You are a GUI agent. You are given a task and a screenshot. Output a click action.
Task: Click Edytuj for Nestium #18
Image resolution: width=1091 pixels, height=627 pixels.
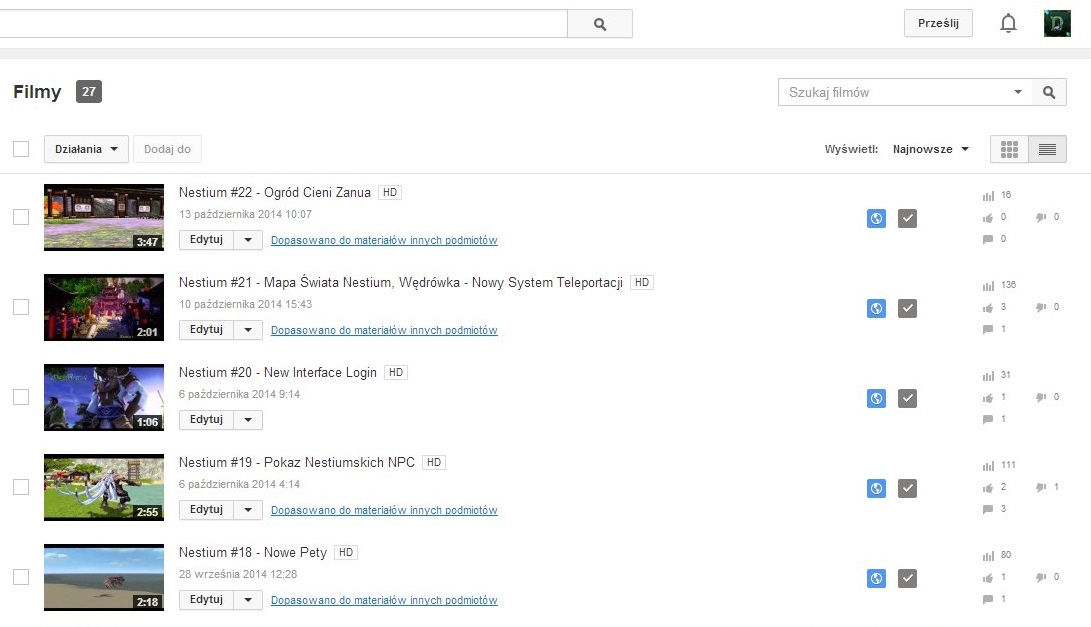pos(206,600)
